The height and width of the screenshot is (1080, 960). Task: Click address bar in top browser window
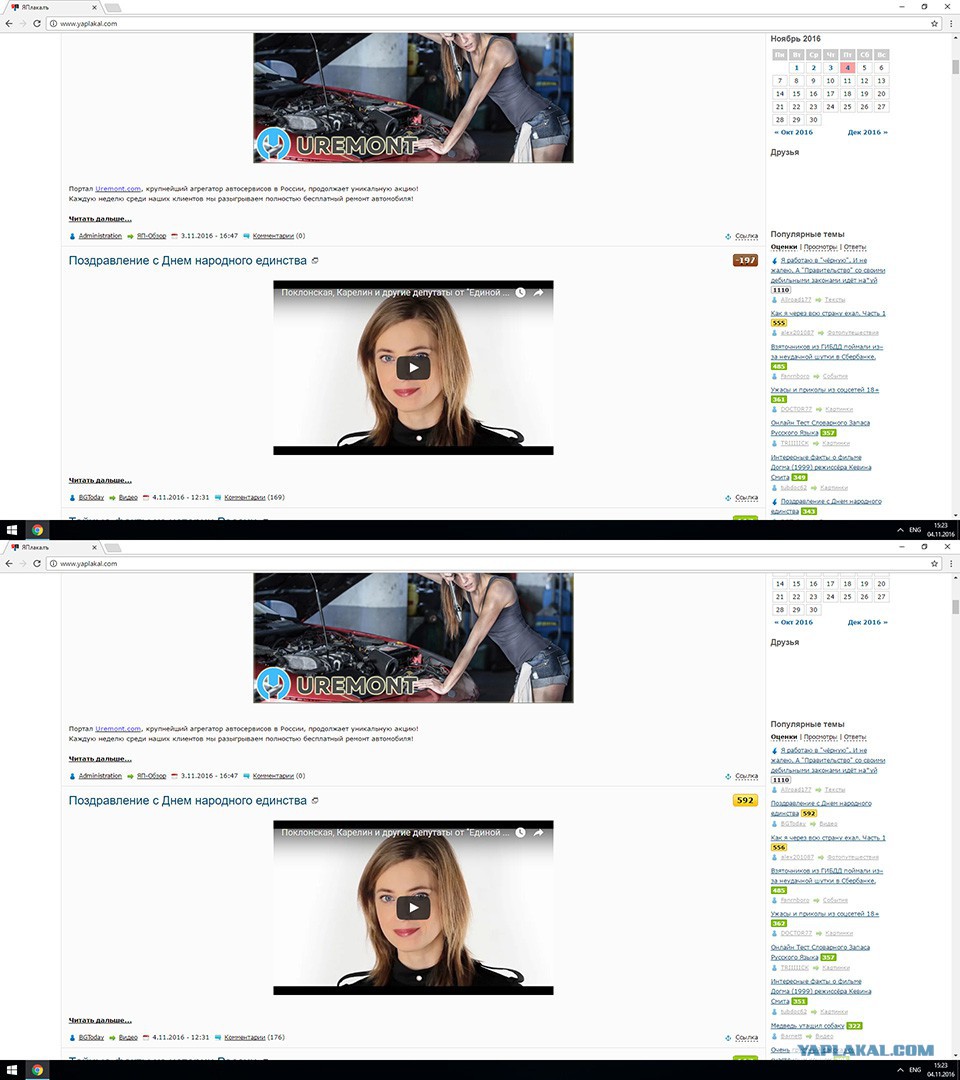489,23
